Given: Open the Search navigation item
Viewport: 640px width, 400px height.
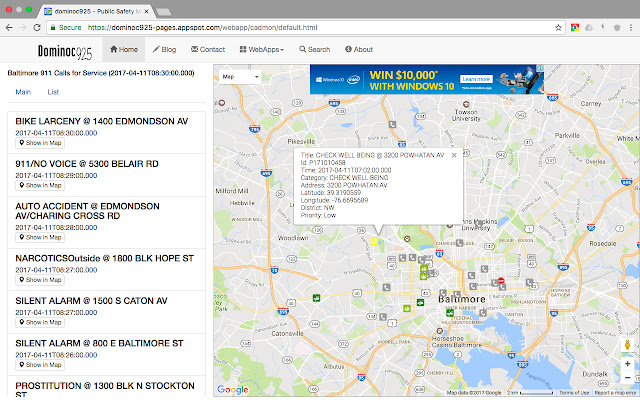Looking at the screenshot, I should [314, 49].
